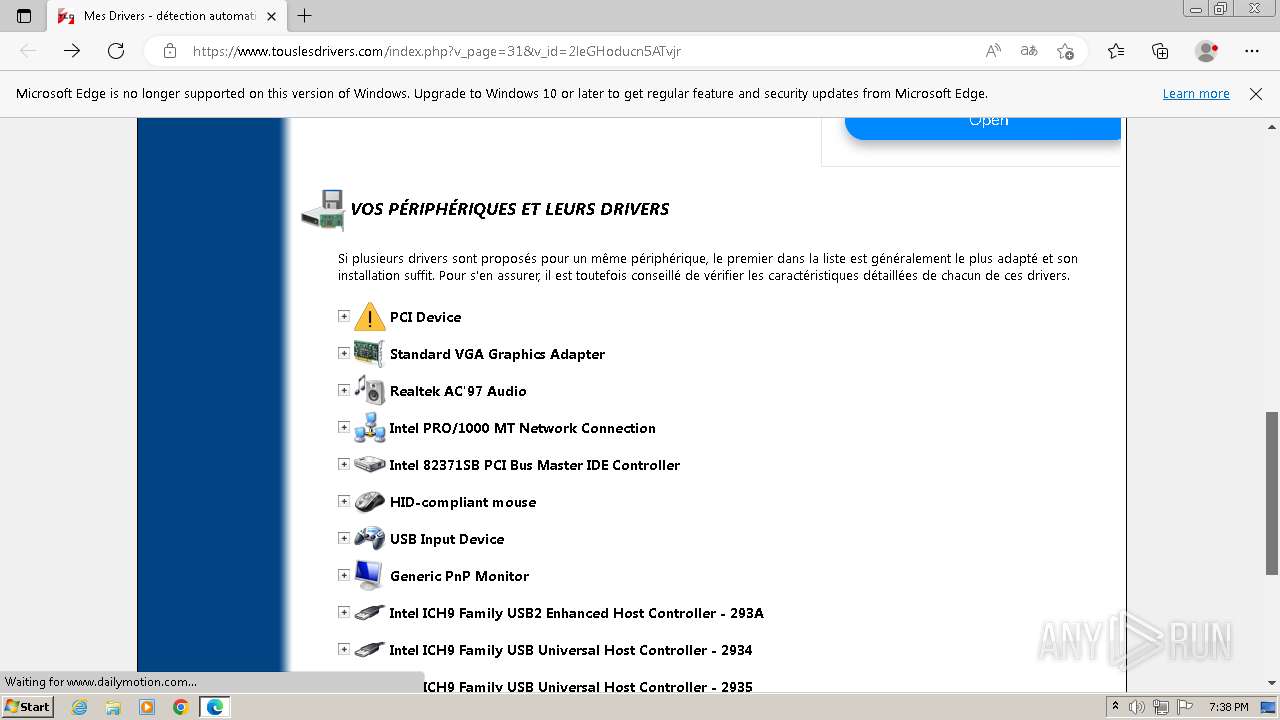Select ICH9 USB Universal Host Controller 2934 text

570,650
